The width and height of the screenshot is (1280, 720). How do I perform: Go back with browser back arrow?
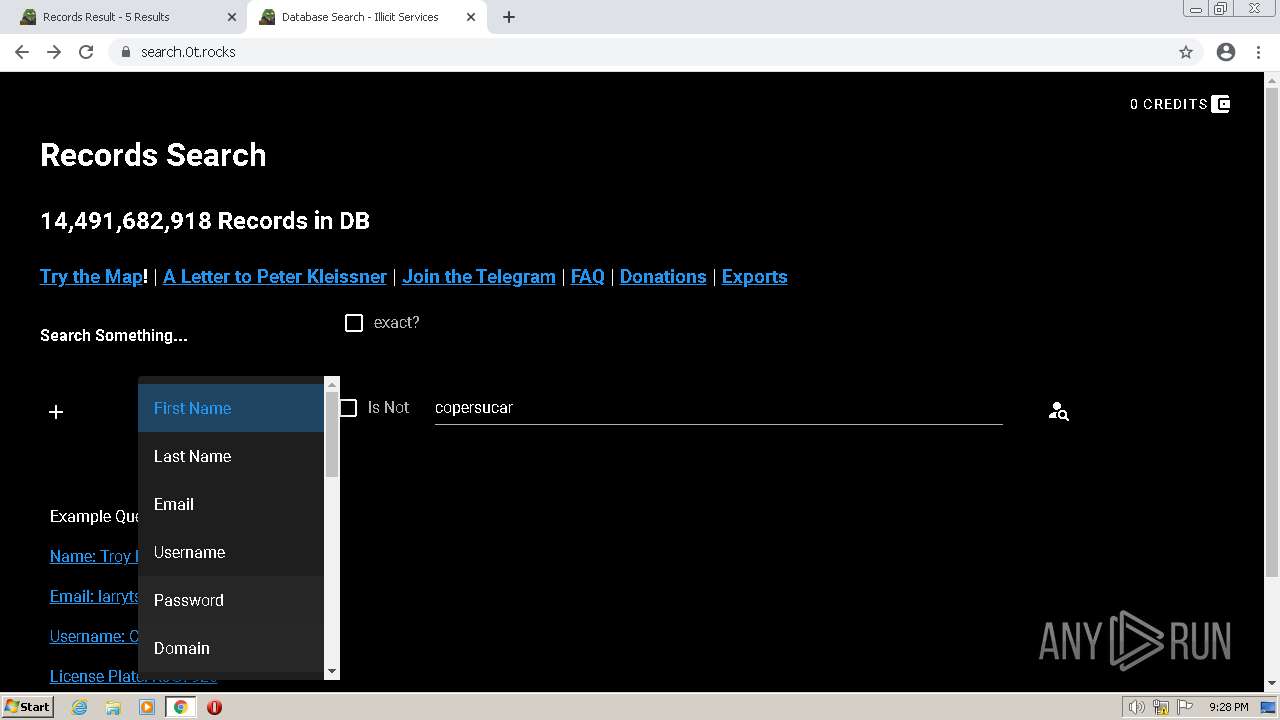coord(22,52)
